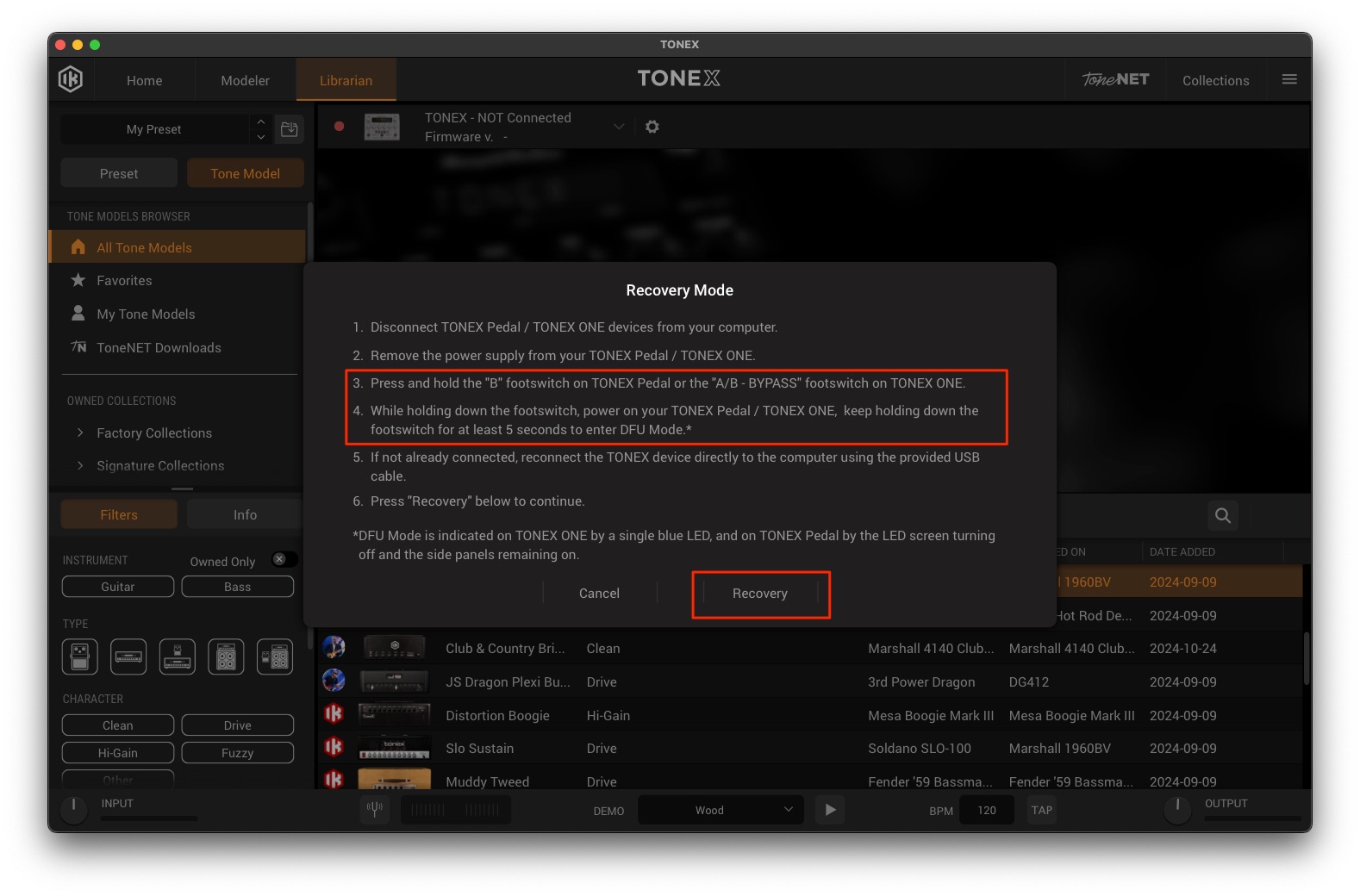
Task: Click the My Preset stepper arrows
Action: coord(261,129)
